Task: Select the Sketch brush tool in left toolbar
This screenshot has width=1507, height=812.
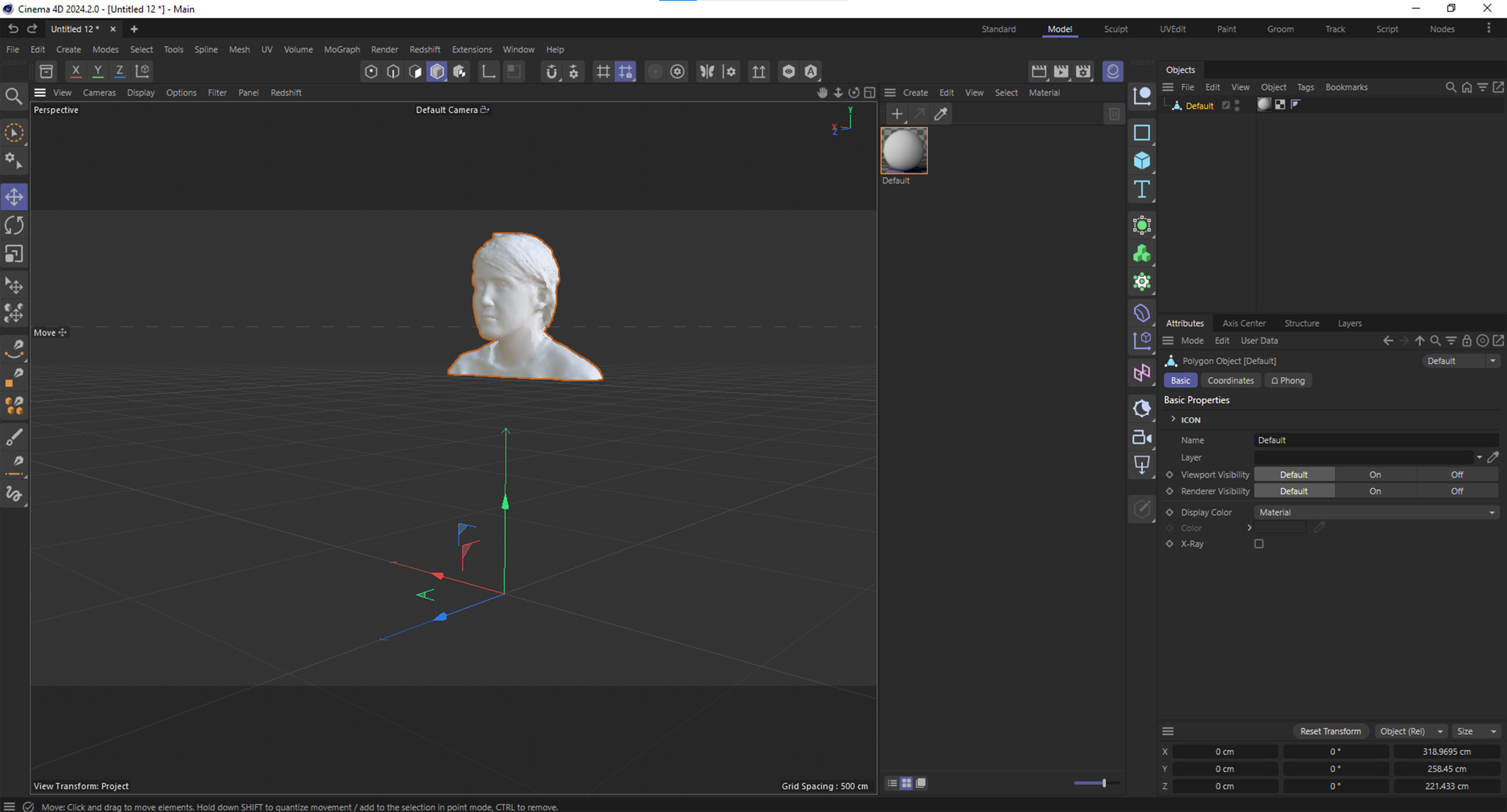Action: [x=14, y=494]
